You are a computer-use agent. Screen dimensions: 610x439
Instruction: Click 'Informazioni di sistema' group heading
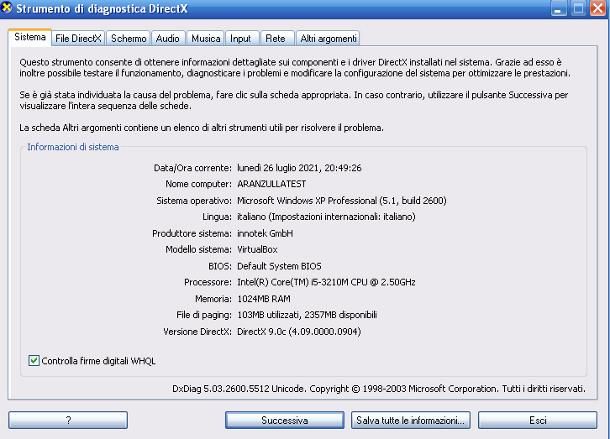click(x=73, y=147)
